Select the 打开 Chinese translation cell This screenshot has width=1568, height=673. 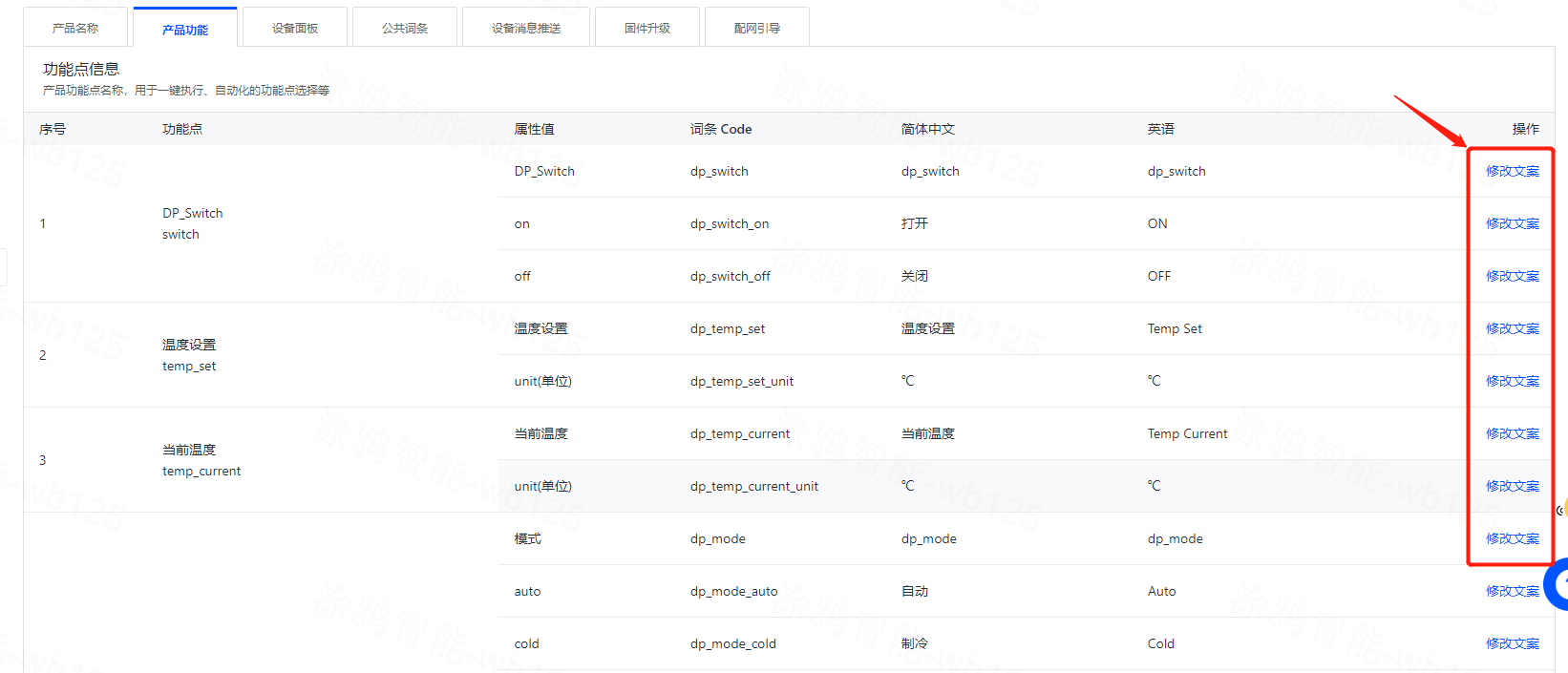915,223
